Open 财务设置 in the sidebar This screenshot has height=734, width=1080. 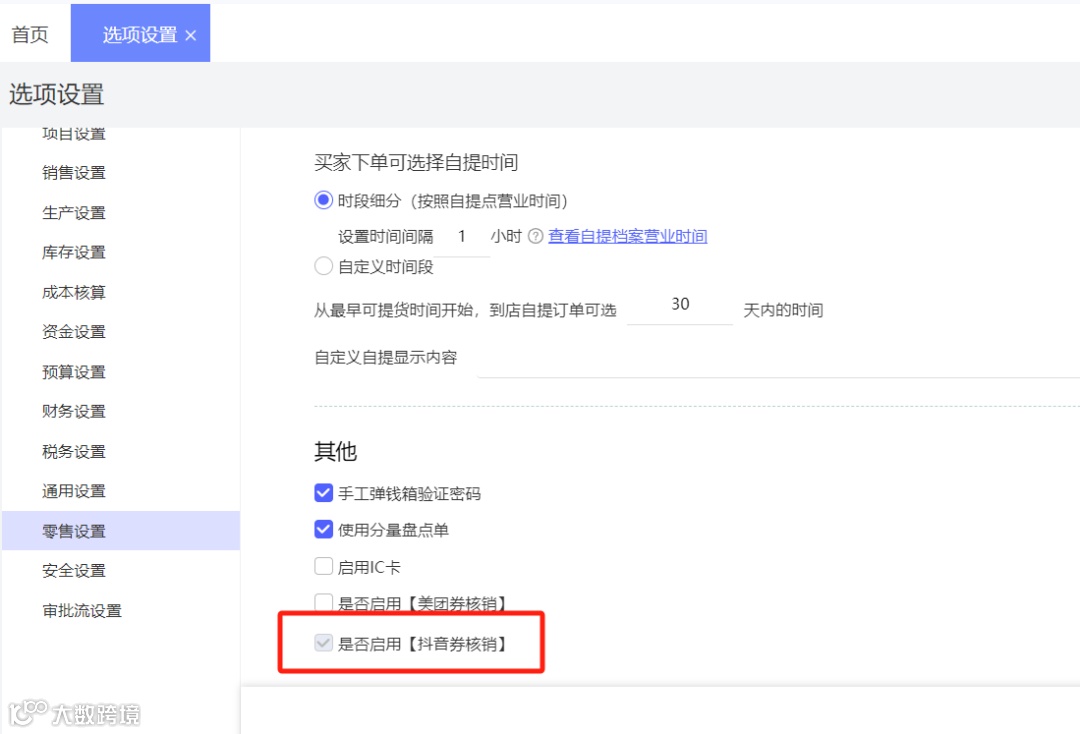click(74, 412)
